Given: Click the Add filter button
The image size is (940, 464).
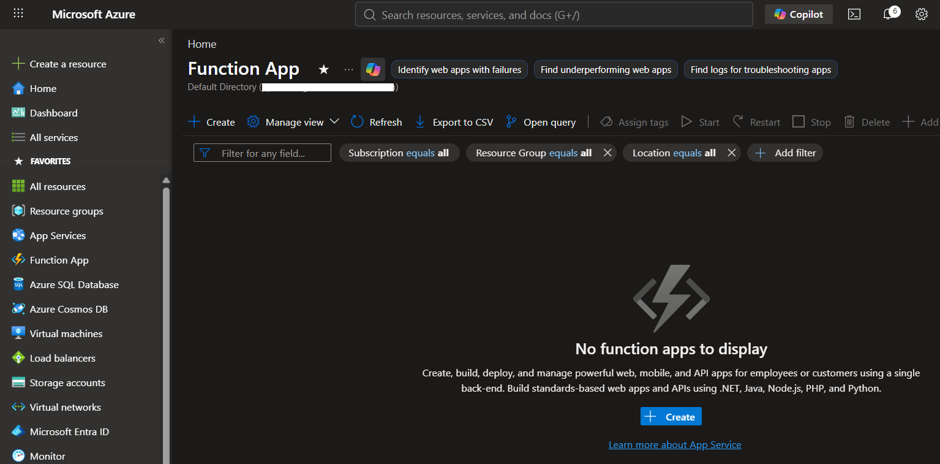Looking at the screenshot, I should [x=785, y=153].
